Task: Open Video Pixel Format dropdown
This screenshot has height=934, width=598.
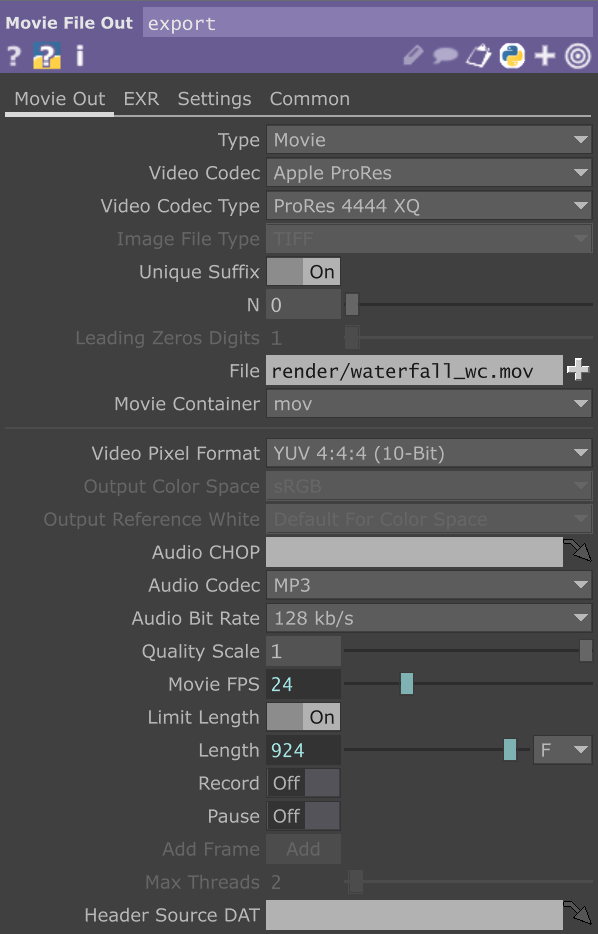Action: (429, 453)
